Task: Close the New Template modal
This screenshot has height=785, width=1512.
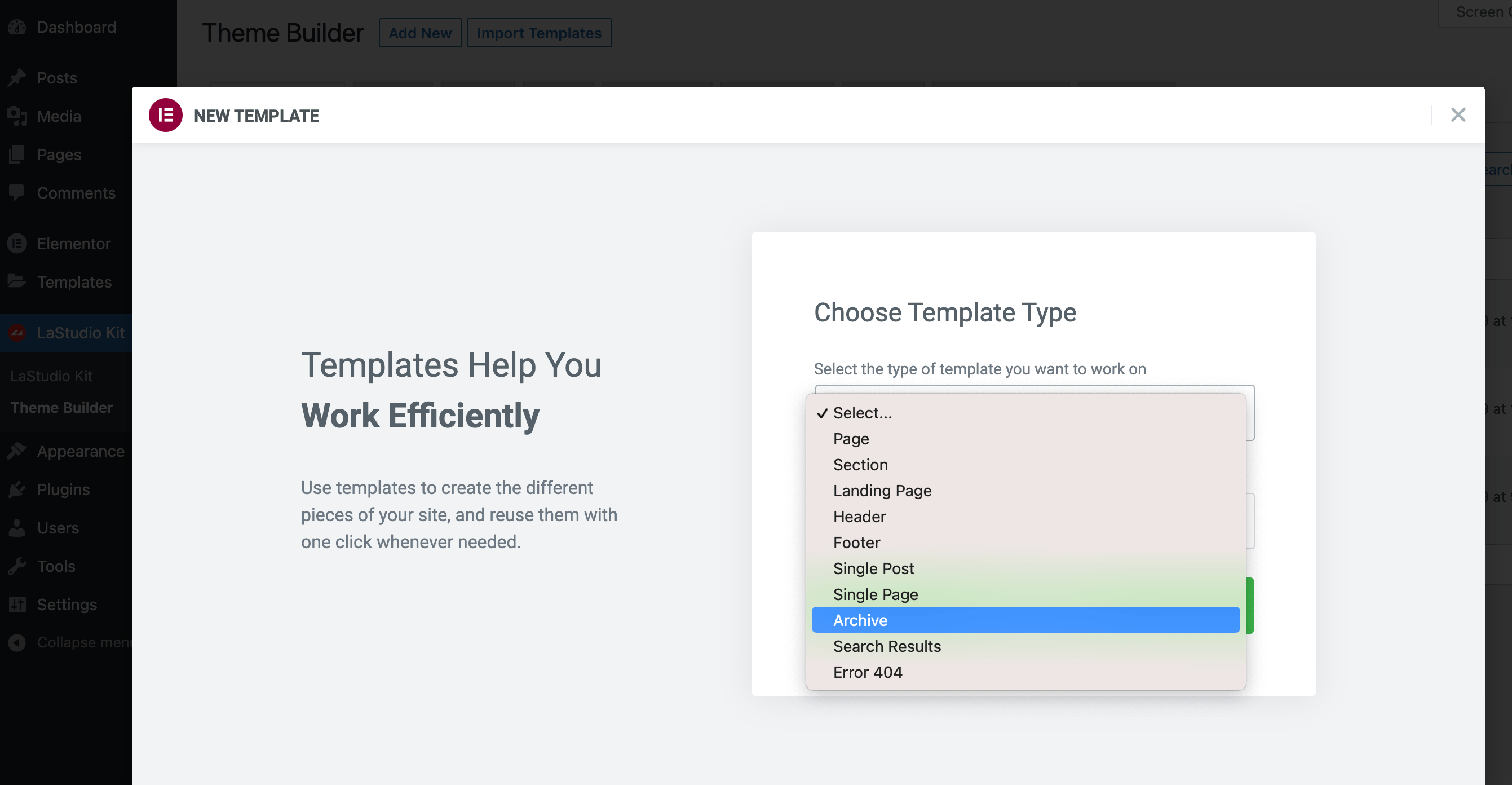Action: pos(1458,115)
